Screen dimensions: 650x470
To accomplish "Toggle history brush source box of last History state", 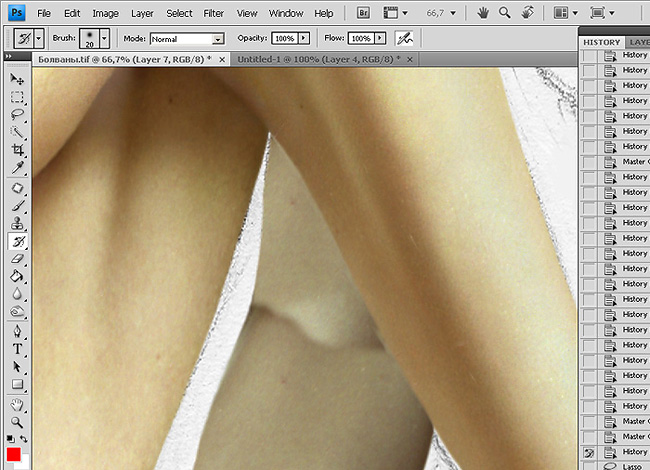I will click(589, 452).
